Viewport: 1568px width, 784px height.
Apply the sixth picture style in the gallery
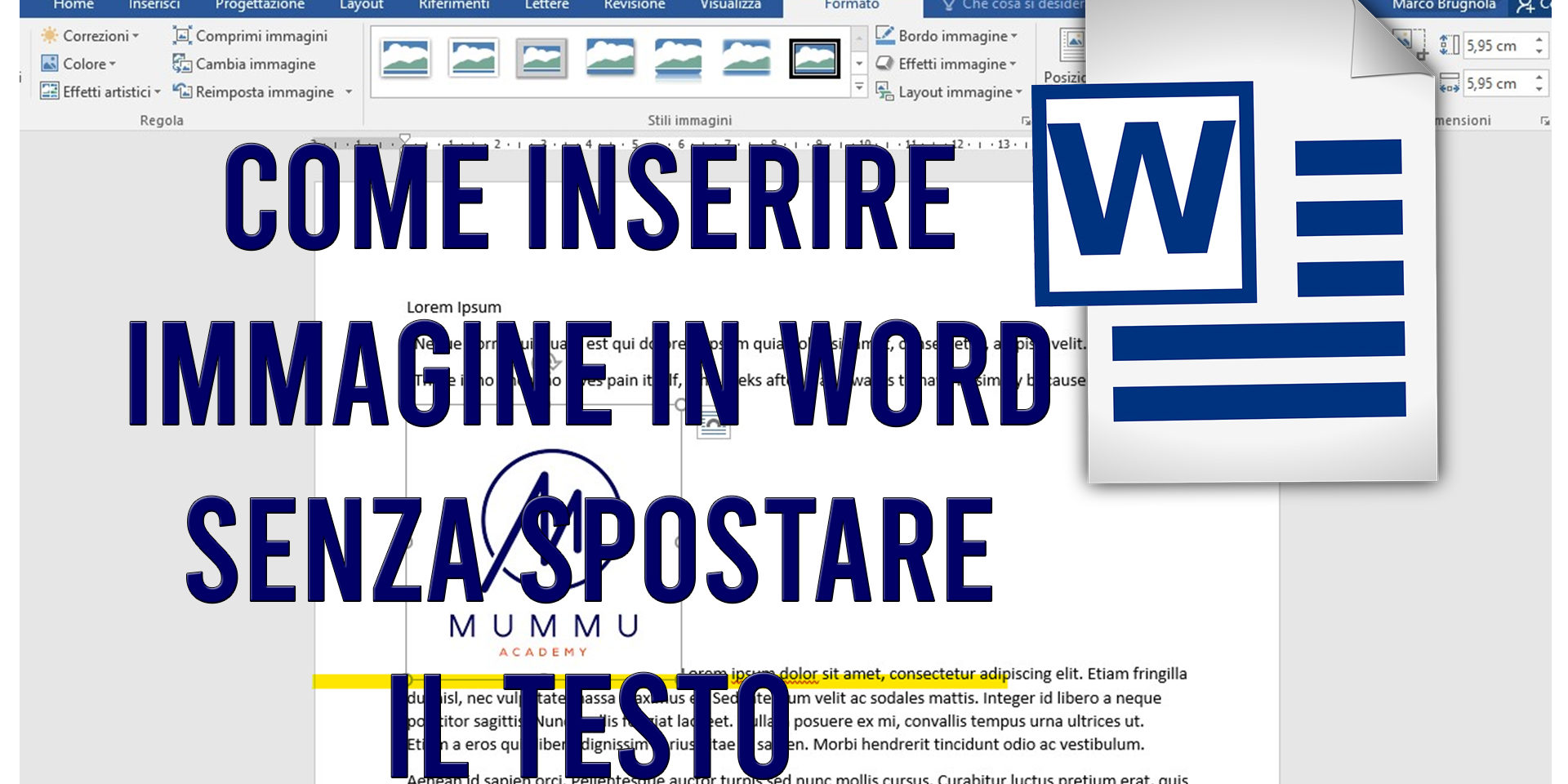(x=746, y=59)
